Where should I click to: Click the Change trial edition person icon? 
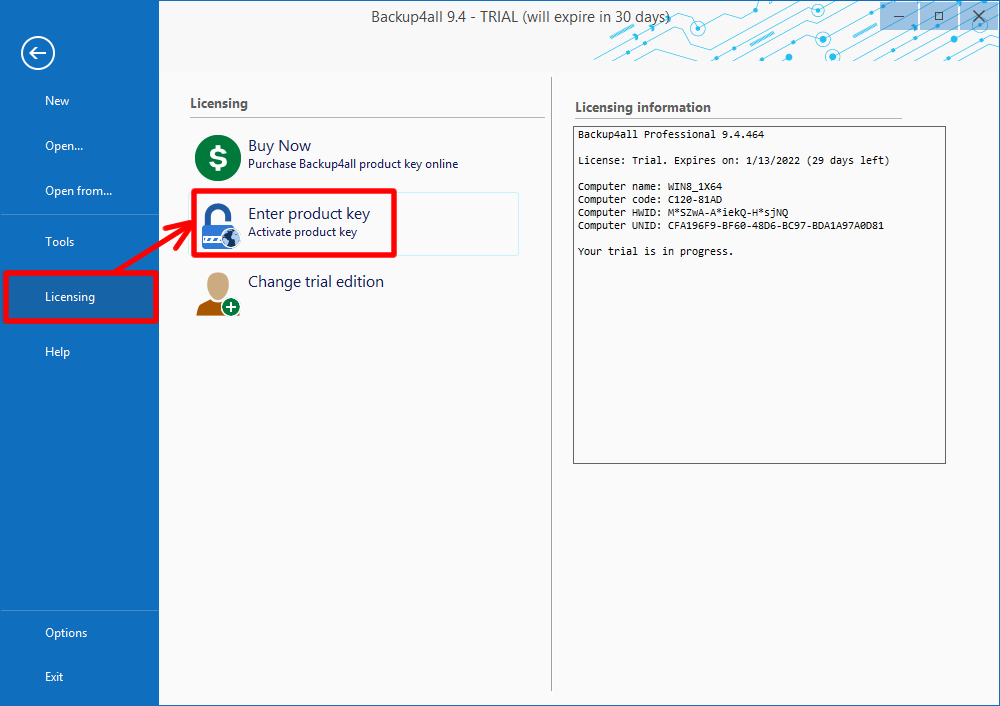[215, 293]
